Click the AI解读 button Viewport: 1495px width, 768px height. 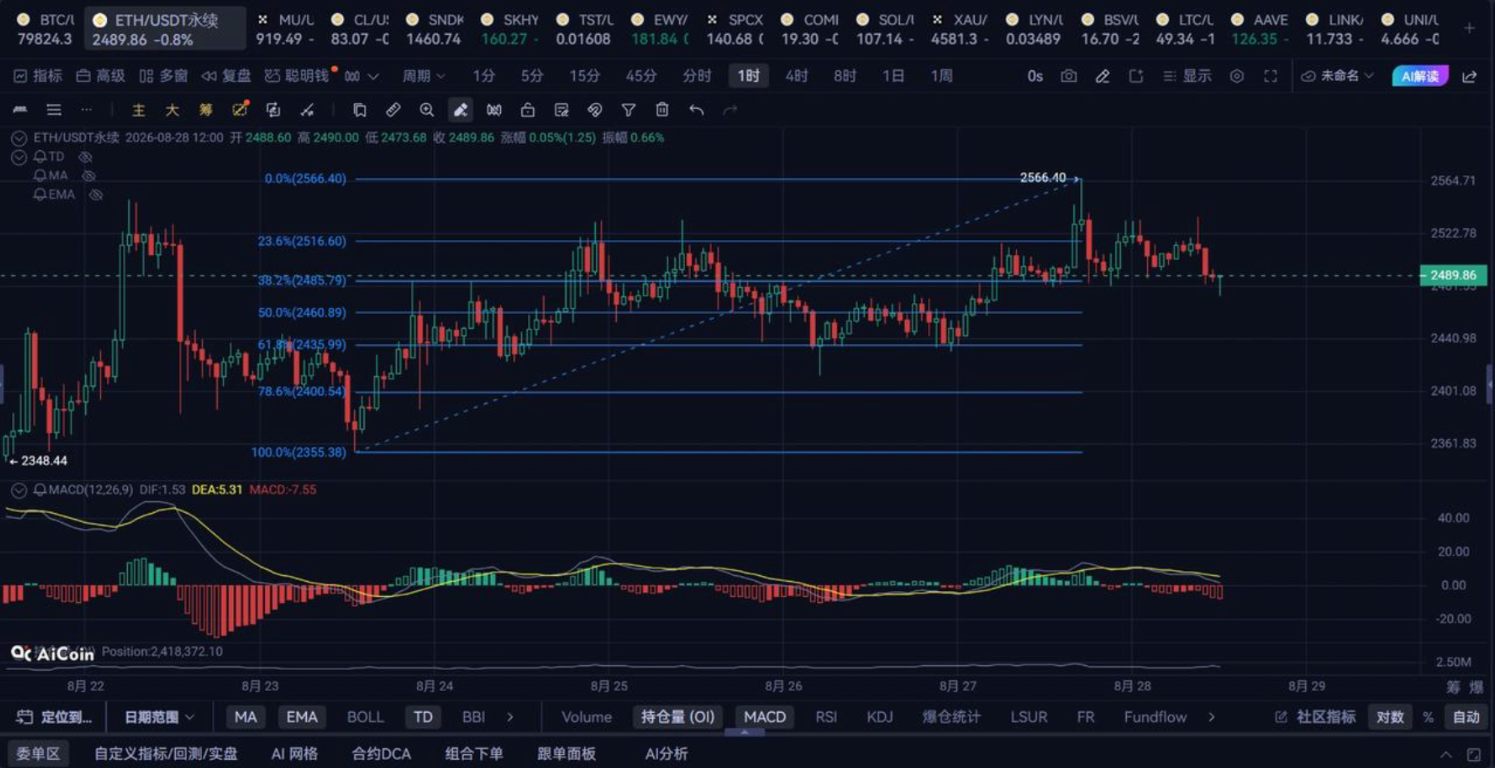(x=1419, y=76)
